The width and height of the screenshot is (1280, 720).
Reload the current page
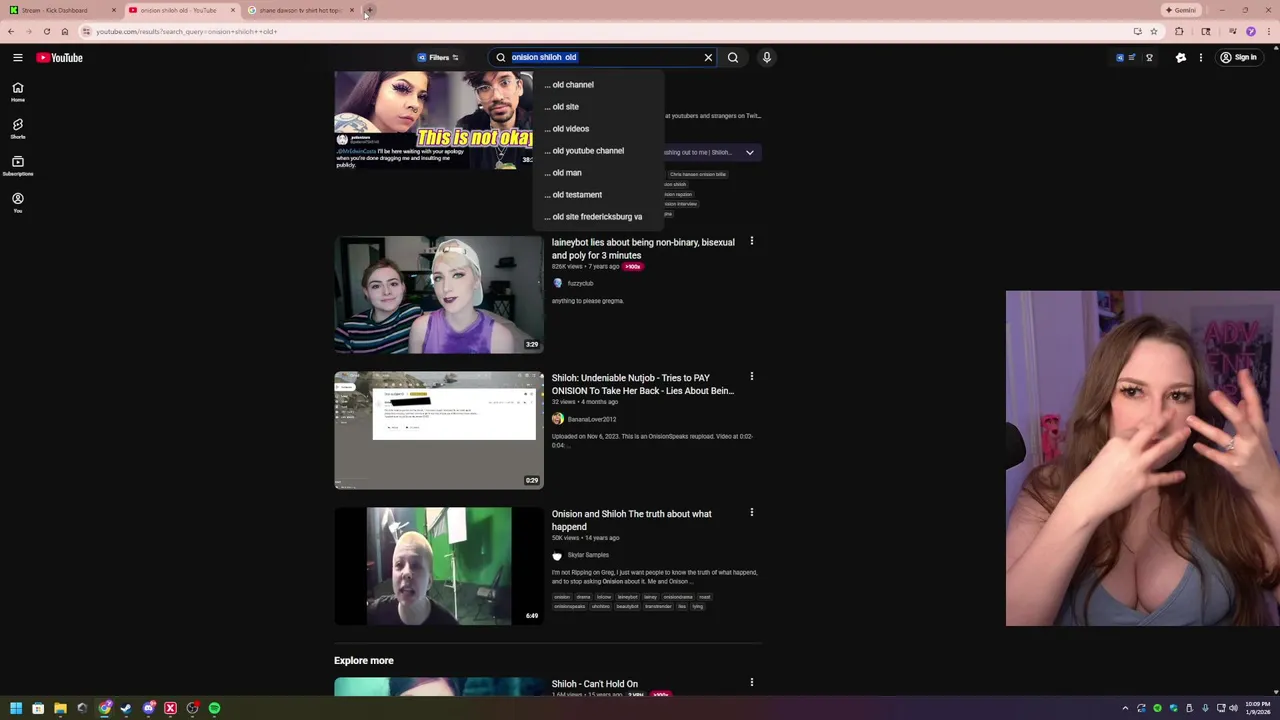coord(46,31)
